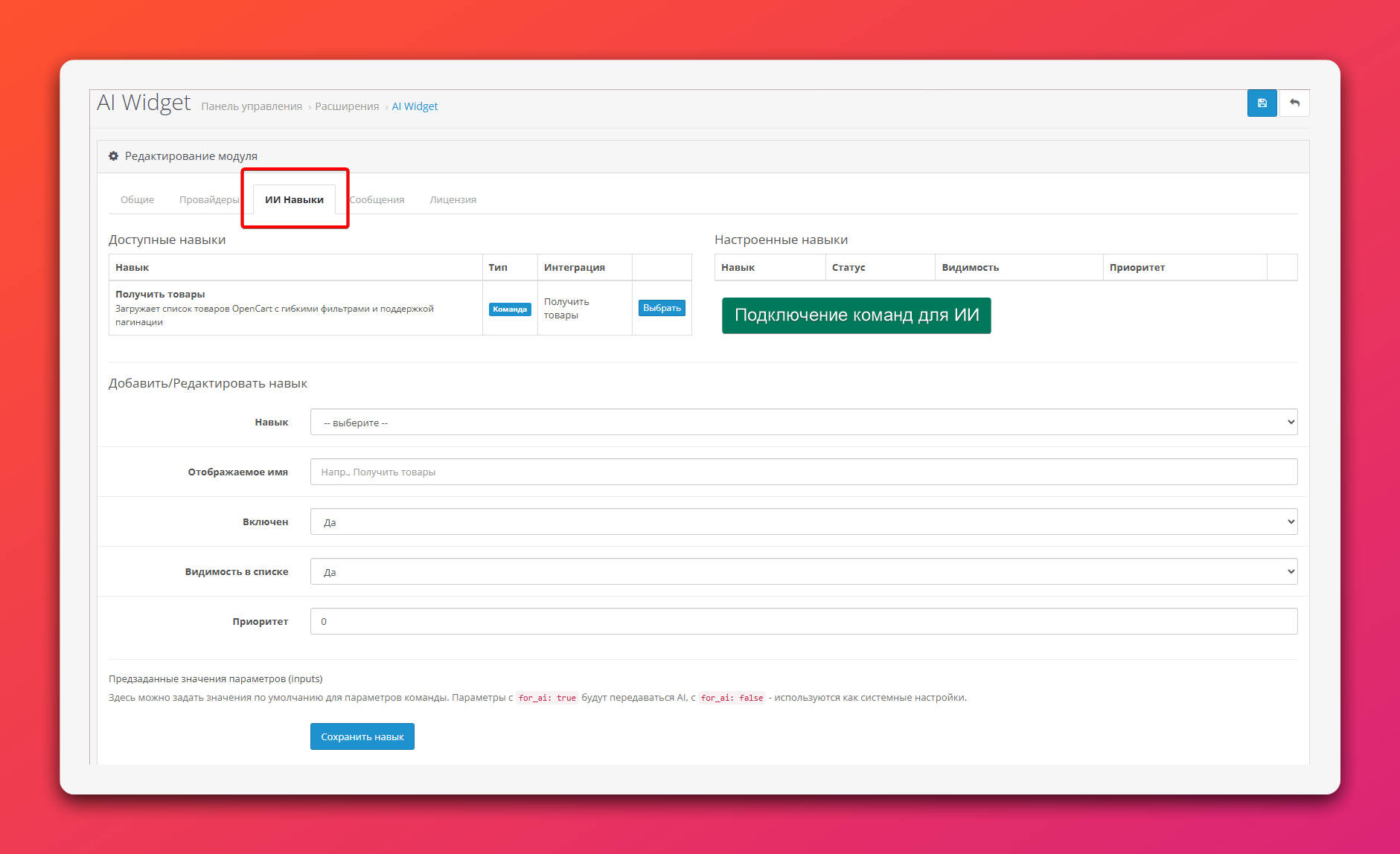The width and height of the screenshot is (1400, 854).
Task: Select the ИИ Навыки tab
Action: (294, 200)
